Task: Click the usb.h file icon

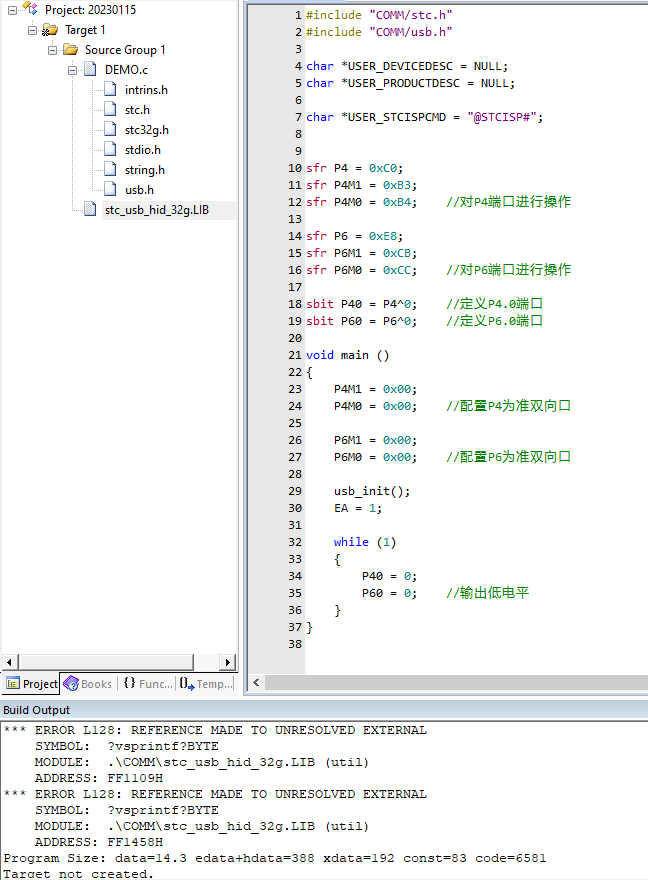Action: tap(111, 190)
